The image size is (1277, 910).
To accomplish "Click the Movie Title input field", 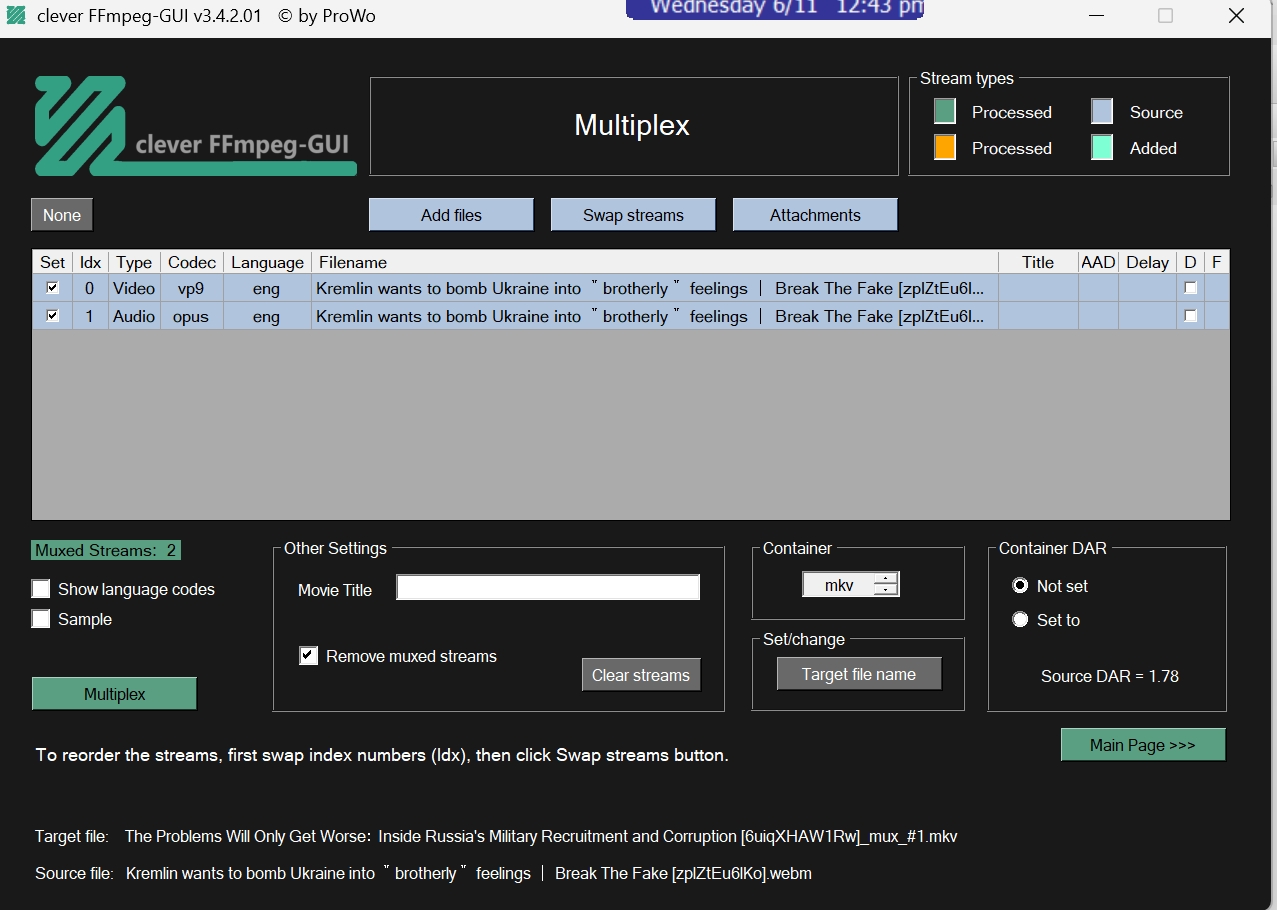I will pyautogui.click(x=548, y=588).
